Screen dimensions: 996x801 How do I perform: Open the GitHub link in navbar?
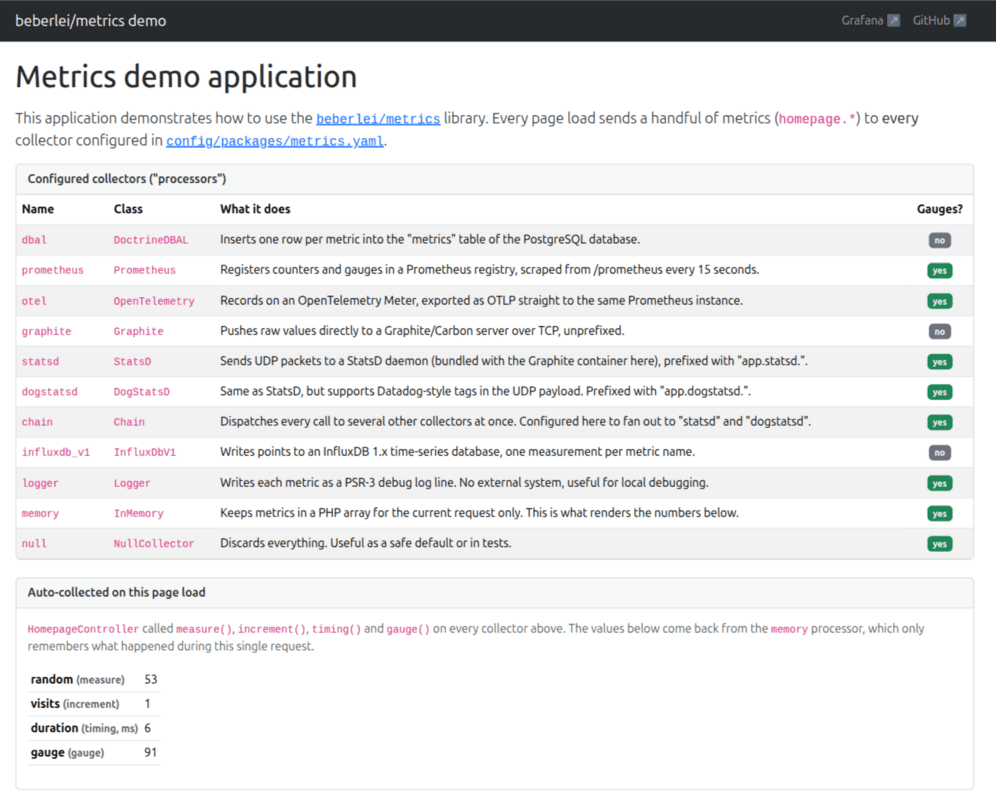tap(939, 20)
